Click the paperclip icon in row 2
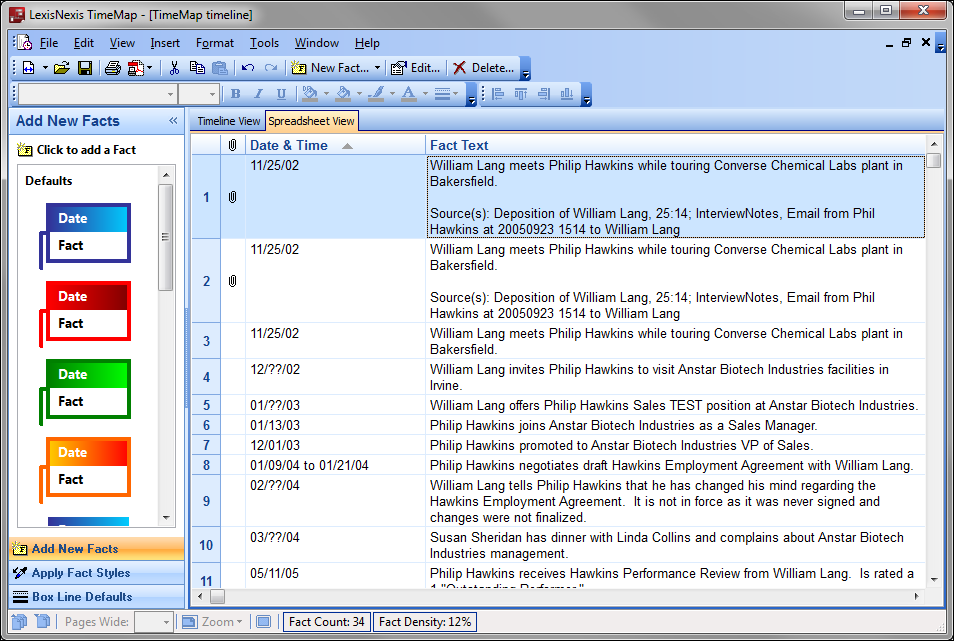The width and height of the screenshot is (954, 641). [232, 281]
